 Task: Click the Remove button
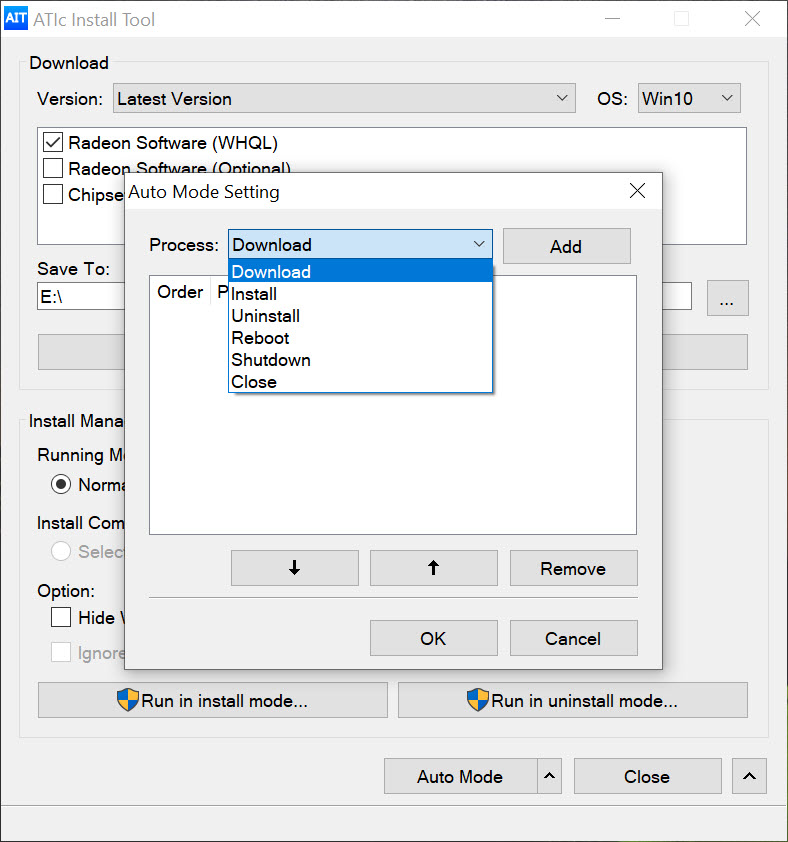pyautogui.click(x=573, y=568)
